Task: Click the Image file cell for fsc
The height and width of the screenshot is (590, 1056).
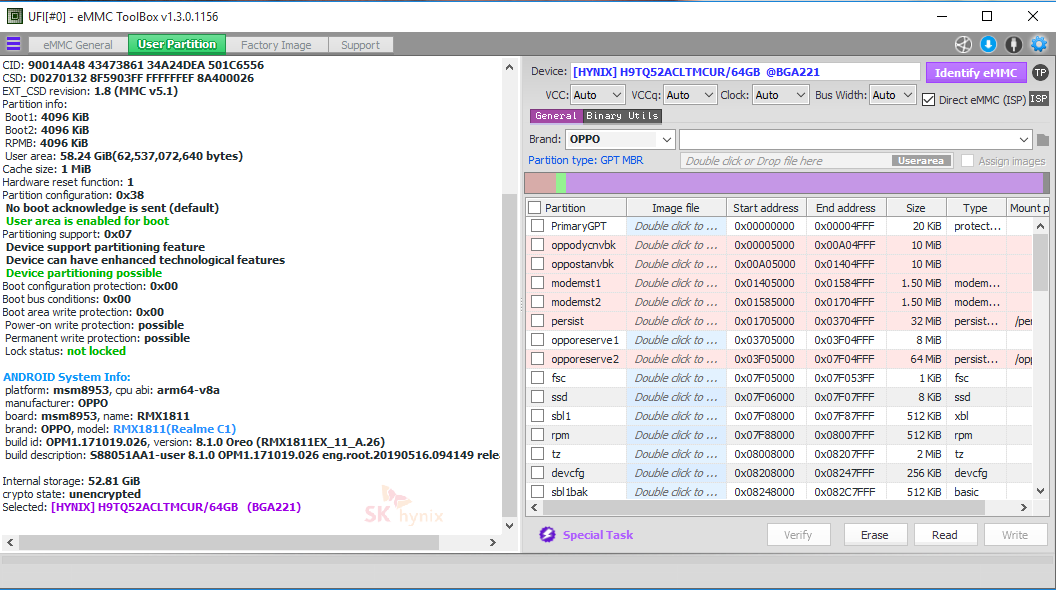Action: [x=676, y=379]
